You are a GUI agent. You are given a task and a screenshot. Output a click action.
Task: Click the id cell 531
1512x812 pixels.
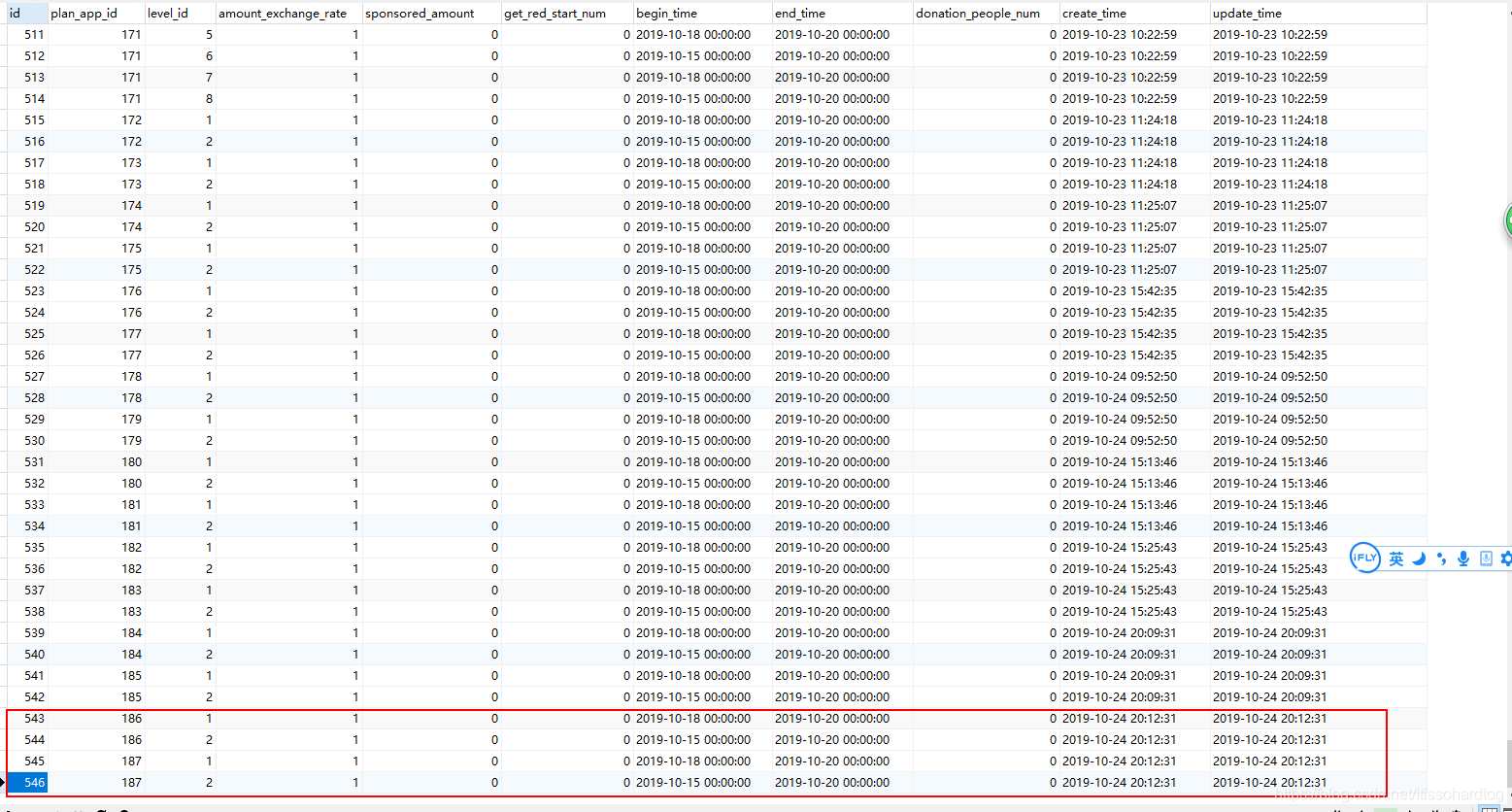click(26, 462)
